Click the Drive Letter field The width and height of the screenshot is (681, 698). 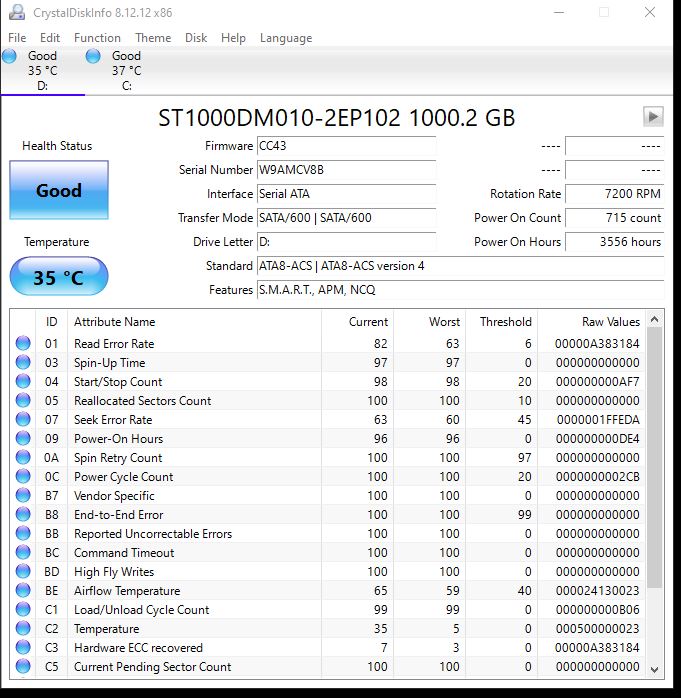point(346,242)
